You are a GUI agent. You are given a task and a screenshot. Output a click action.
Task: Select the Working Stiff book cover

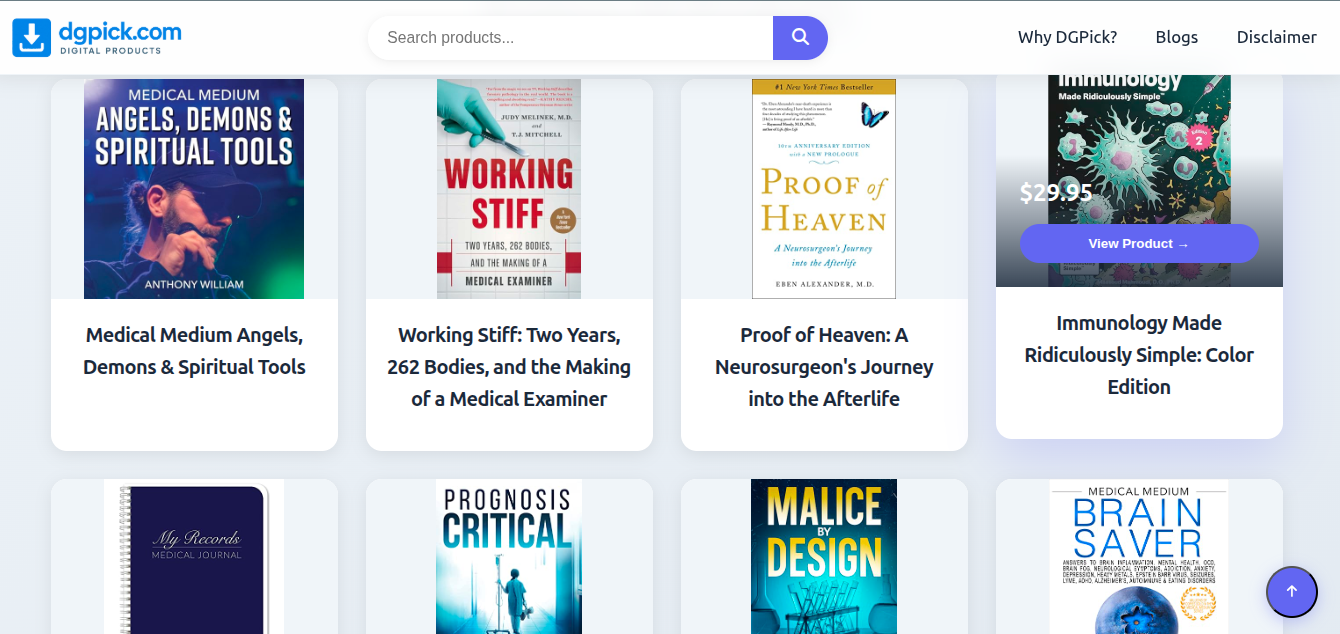point(509,189)
